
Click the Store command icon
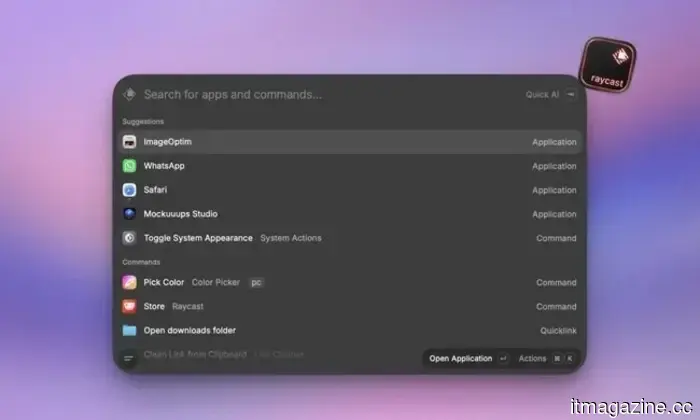tap(129, 307)
